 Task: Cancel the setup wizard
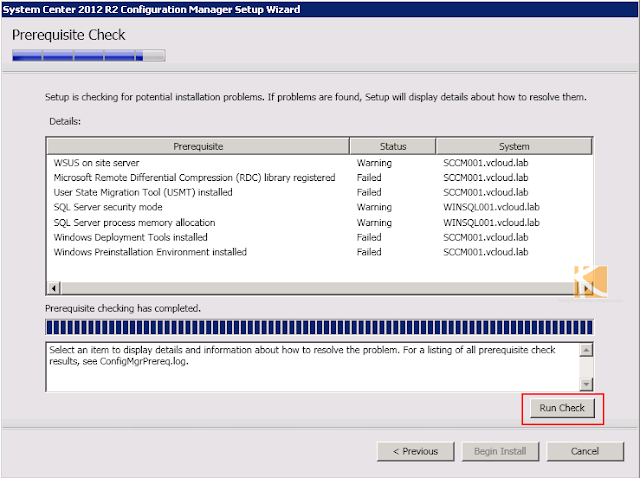[x=585, y=451]
